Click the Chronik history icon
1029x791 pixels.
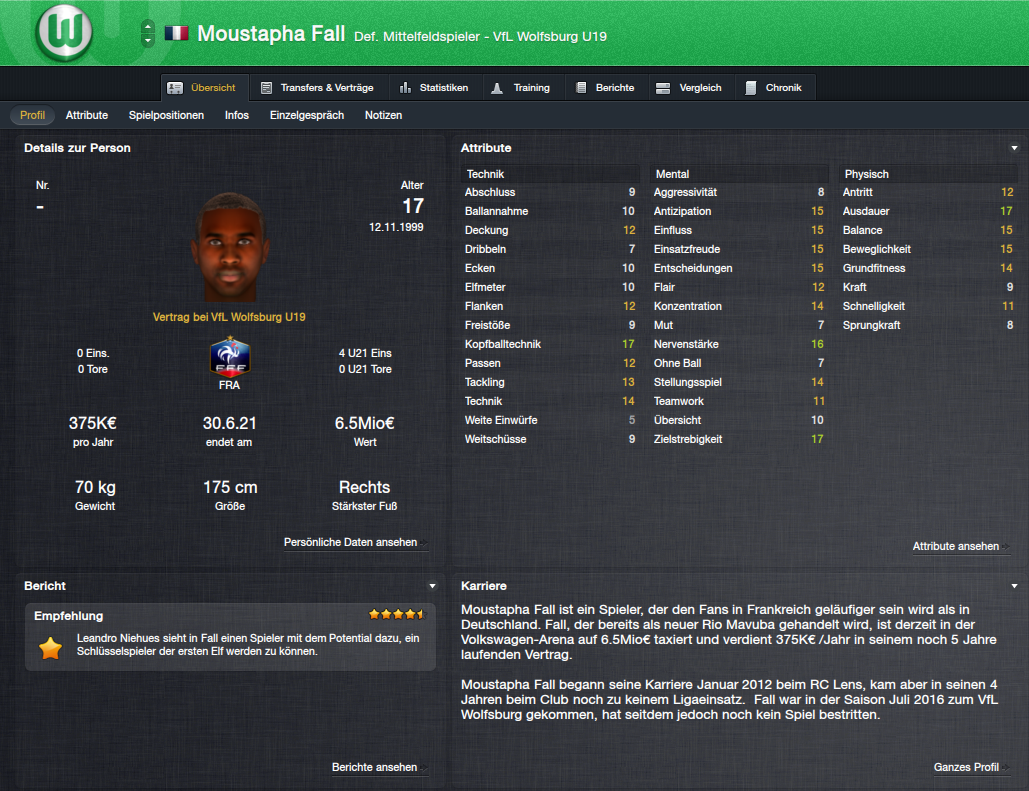[751, 88]
